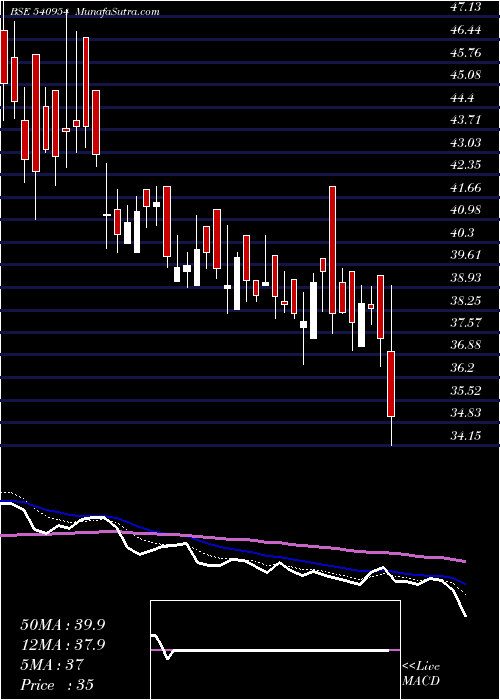The height and width of the screenshot is (700, 500).
Task: Click the 34.15 axis value
Action: [466, 435]
